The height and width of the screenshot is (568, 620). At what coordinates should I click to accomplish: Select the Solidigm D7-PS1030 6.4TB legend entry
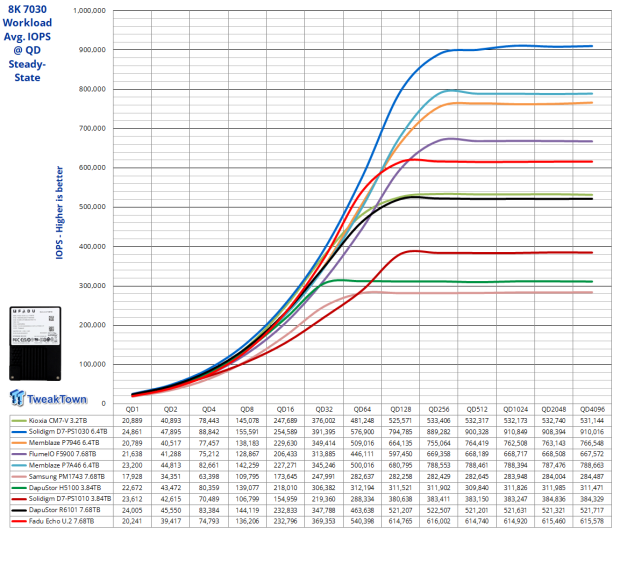[61, 432]
